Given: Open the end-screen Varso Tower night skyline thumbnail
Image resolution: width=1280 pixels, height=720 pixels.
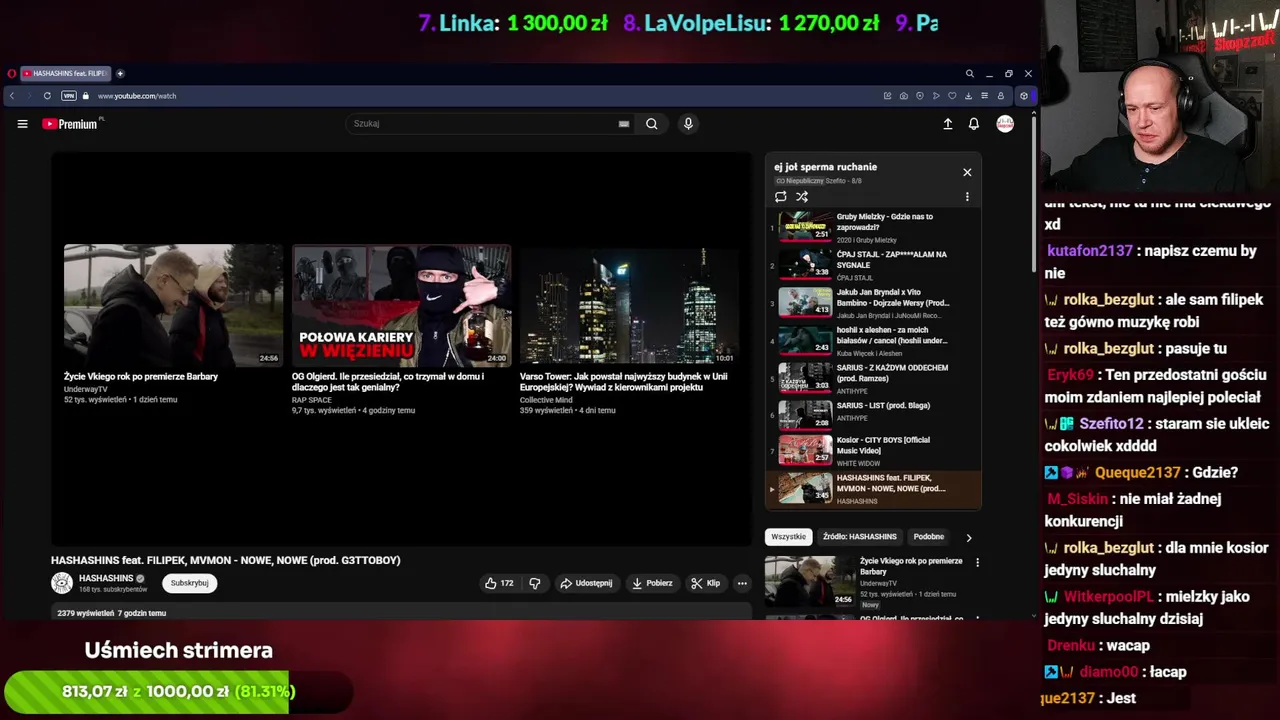Looking at the screenshot, I should click(629, 305).
